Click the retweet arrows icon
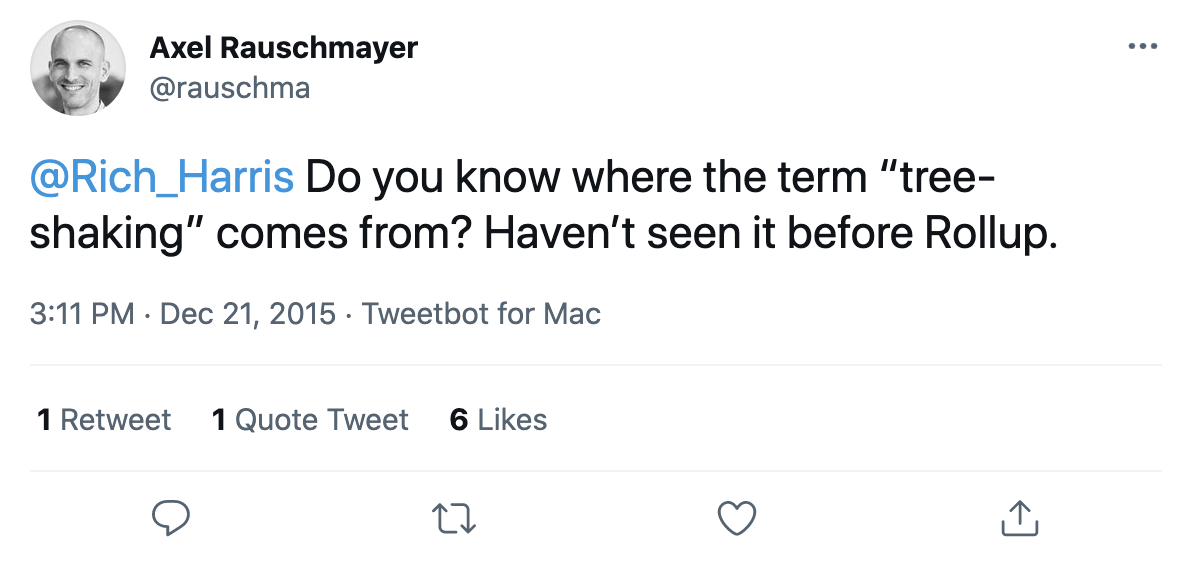1194x562 pixels. pos(454,517)
